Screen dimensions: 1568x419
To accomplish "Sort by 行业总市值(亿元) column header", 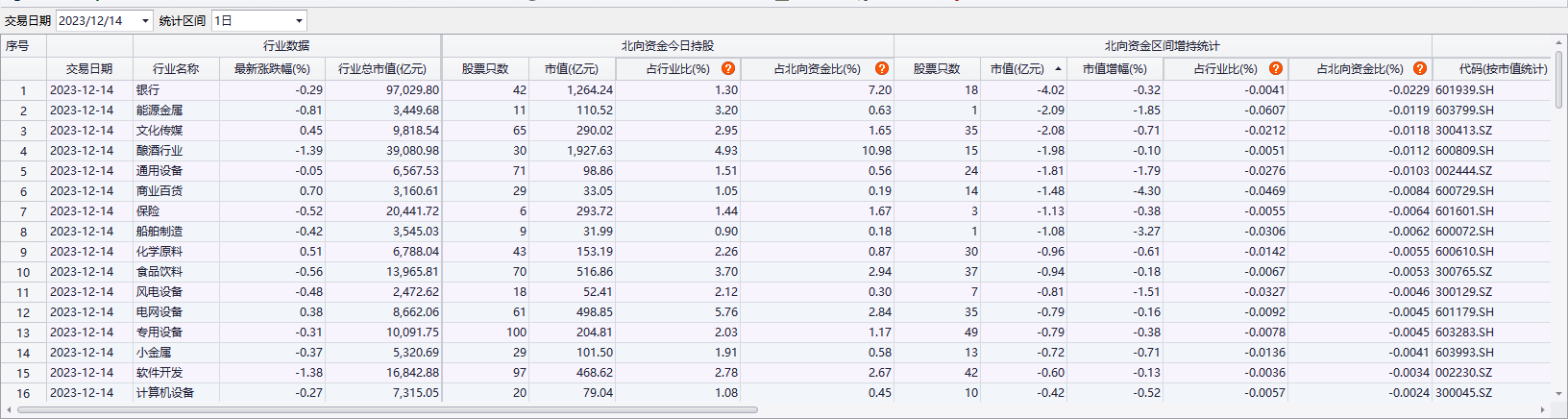I will point(381,69).
